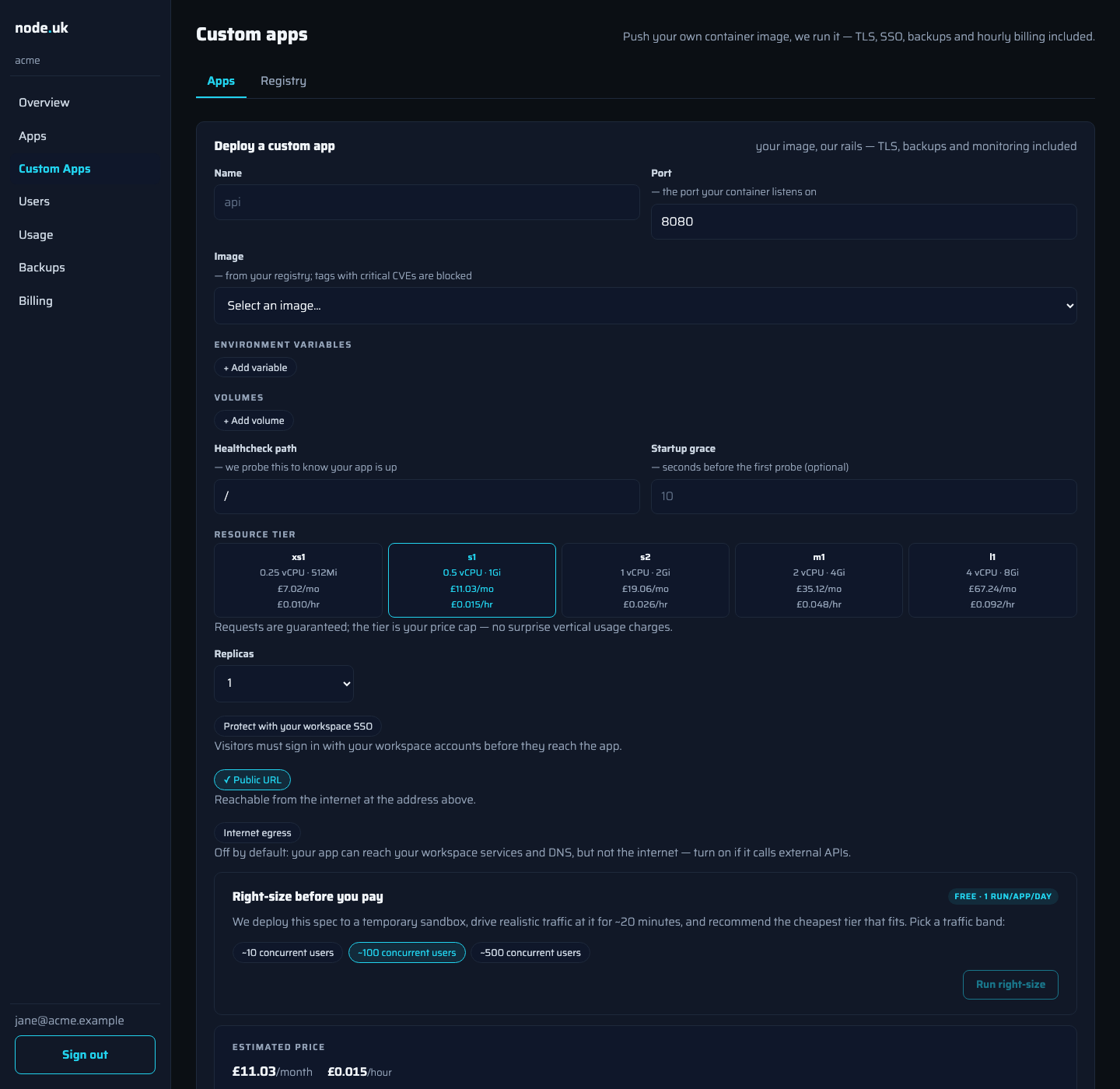The image size is (1120, 1089).
Task: Open the Replicas dropdown
Action: click(x=284, y=684)
